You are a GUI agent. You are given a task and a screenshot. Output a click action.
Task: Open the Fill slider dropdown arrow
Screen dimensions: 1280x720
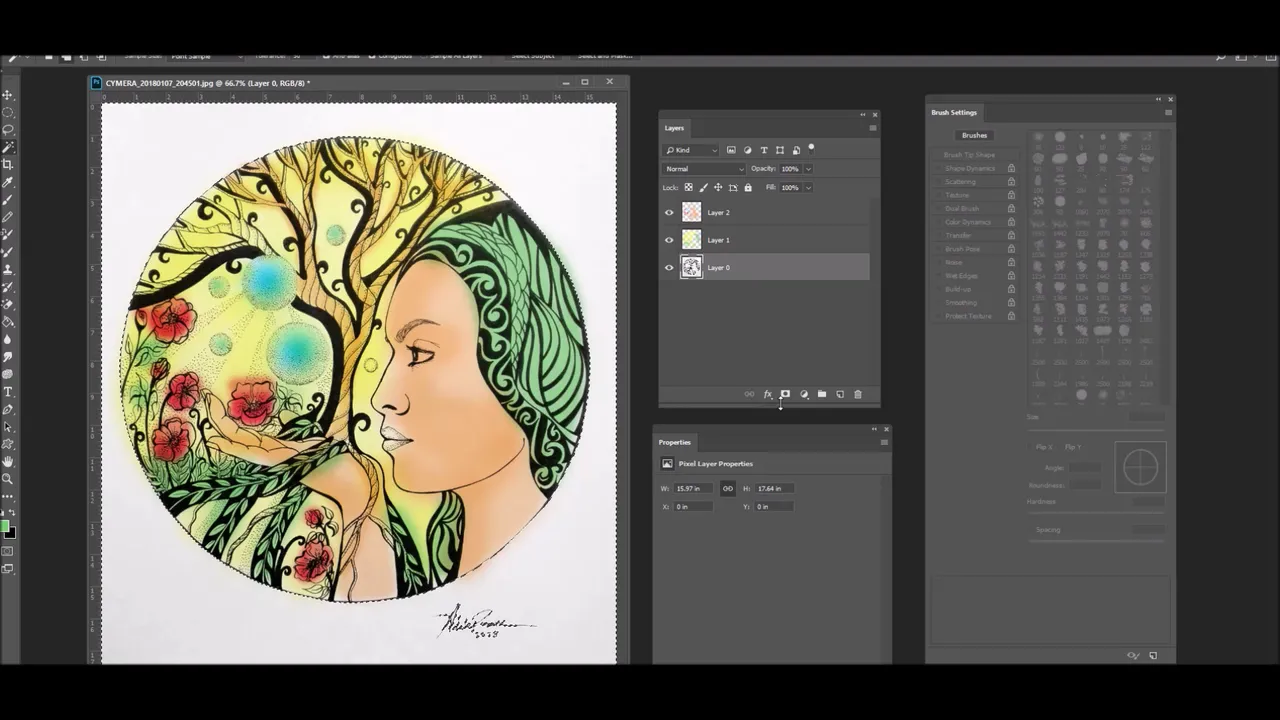click(808, 187)
